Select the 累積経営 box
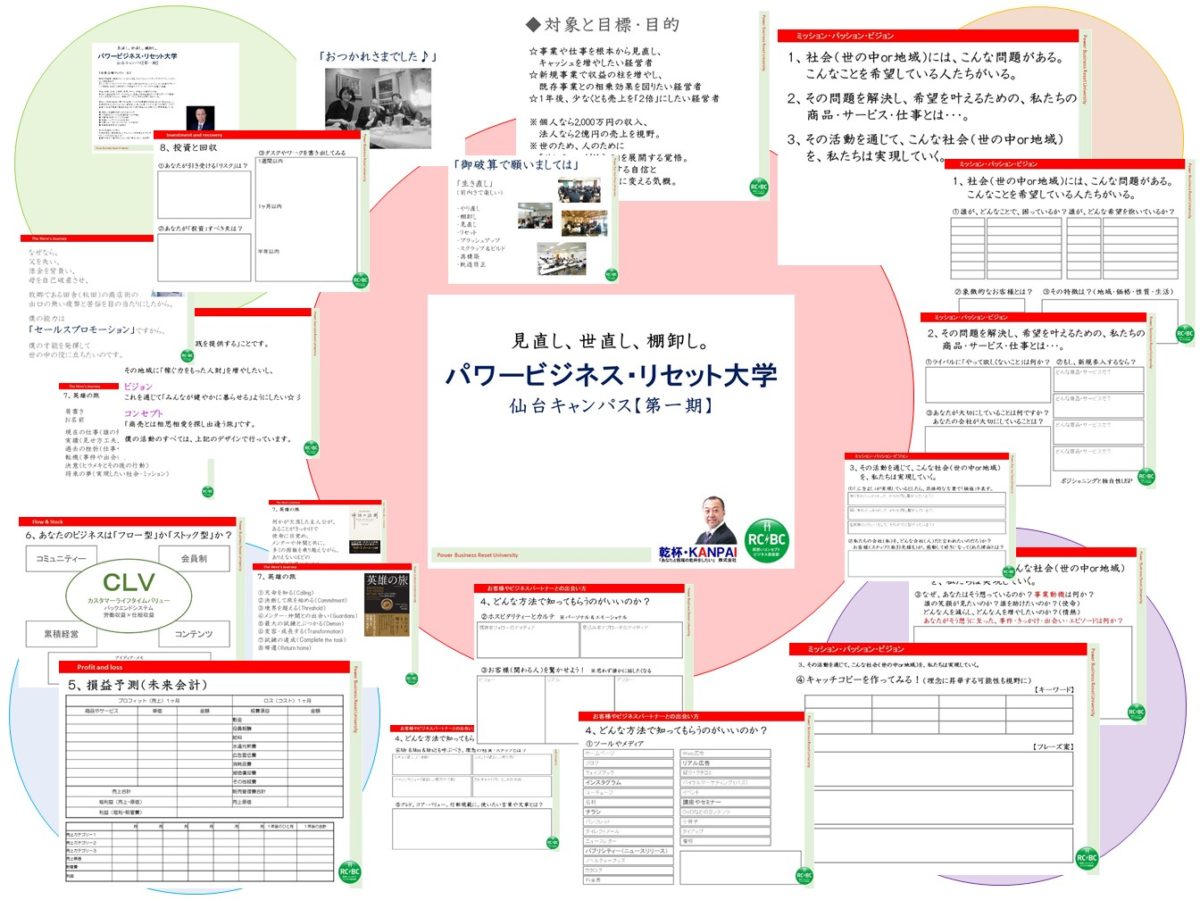Screen dimensions: 1200x900 [x=61, y=634]
